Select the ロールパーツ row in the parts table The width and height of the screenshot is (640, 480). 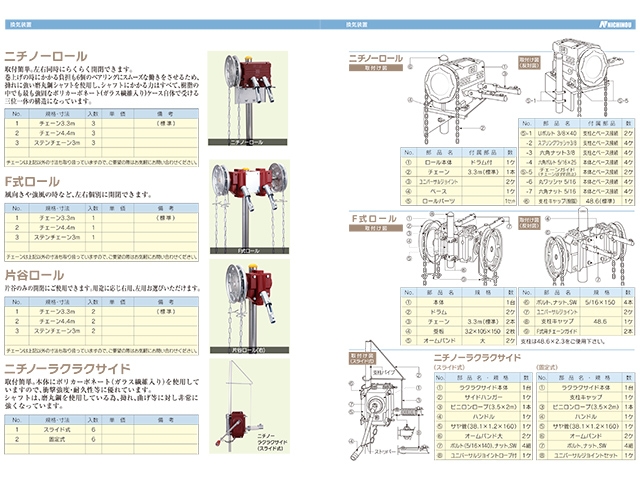pyautogui.click(x=458, y=201)
